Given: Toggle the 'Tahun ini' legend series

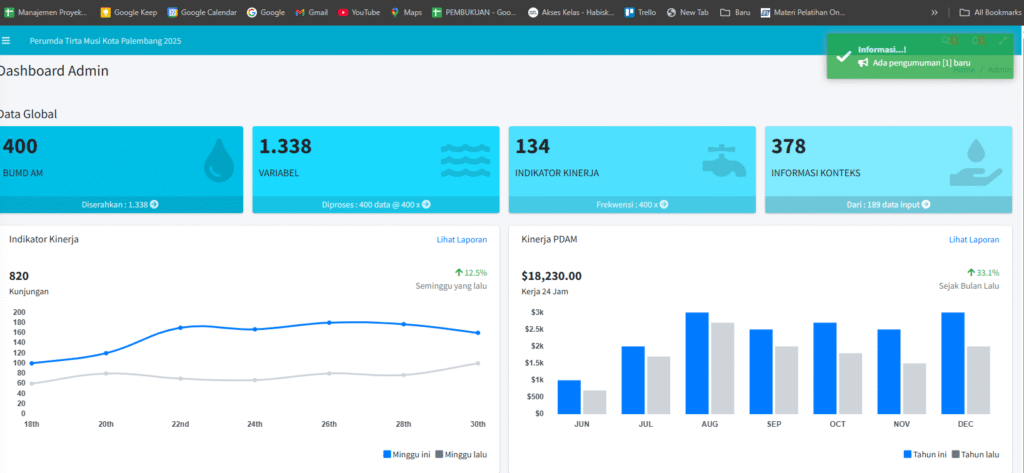Looking at the screenshot, I should coord(927,454).
